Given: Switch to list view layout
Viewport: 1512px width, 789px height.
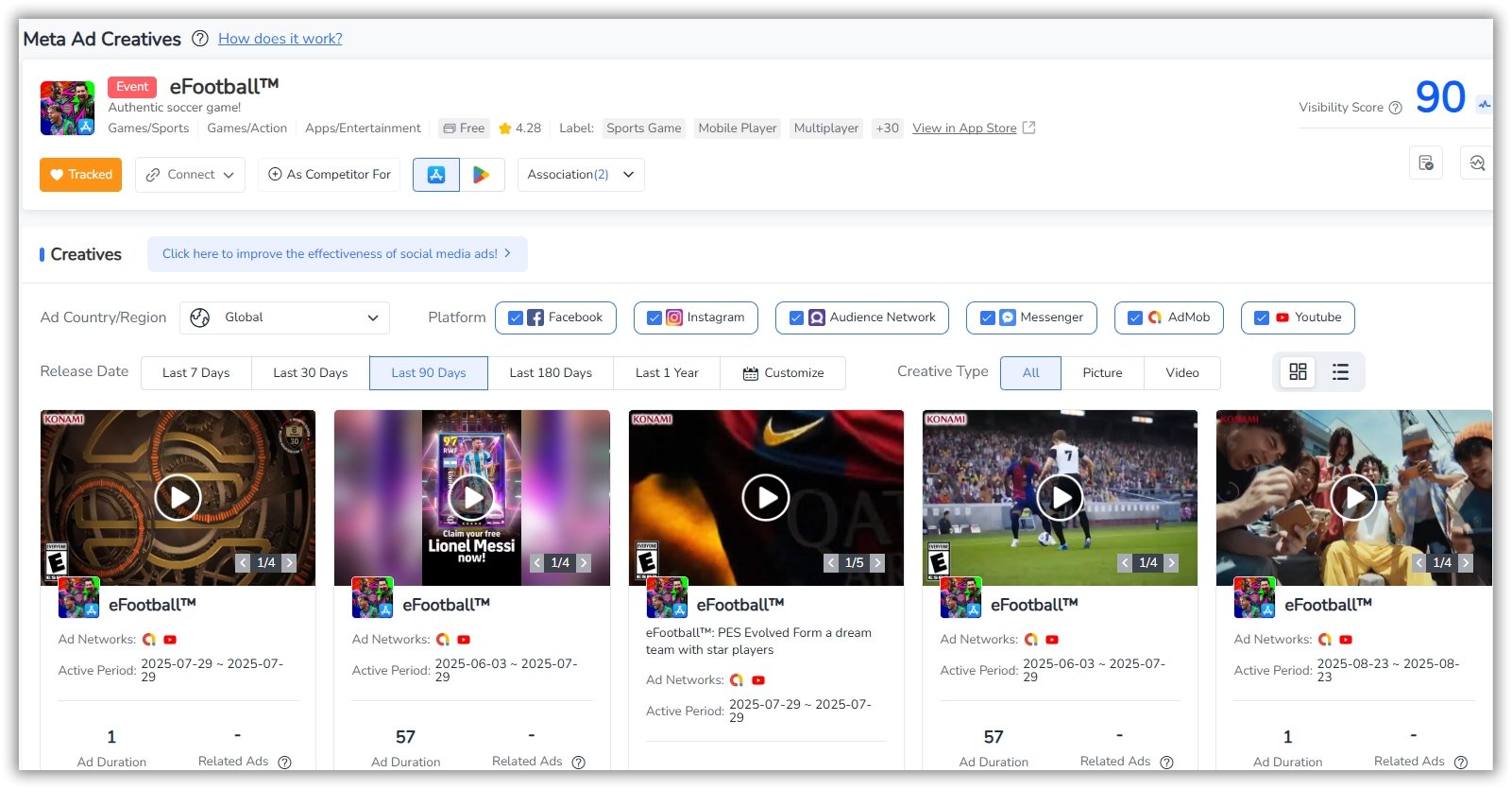Looking at the screenshot, I should (1340, 372).
